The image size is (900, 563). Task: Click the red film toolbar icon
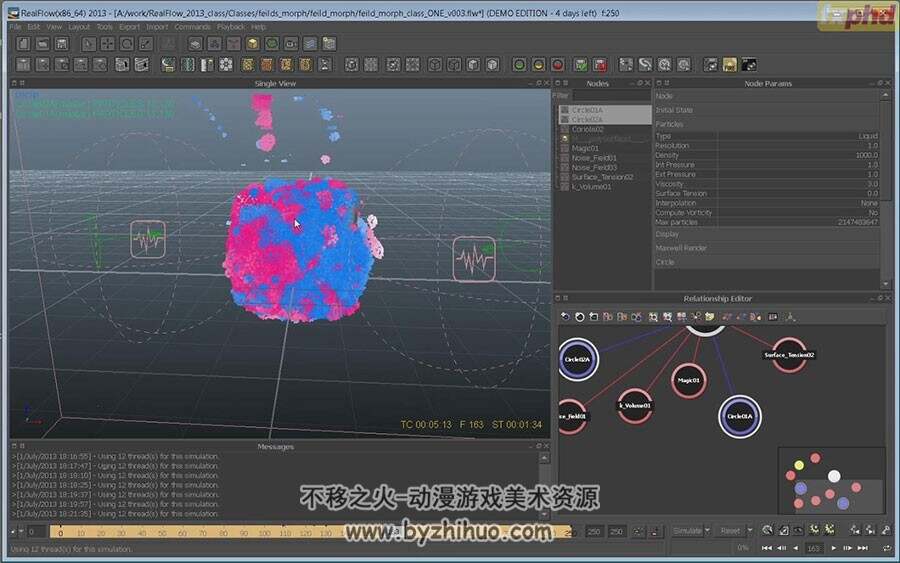click(x=600, y=65)
